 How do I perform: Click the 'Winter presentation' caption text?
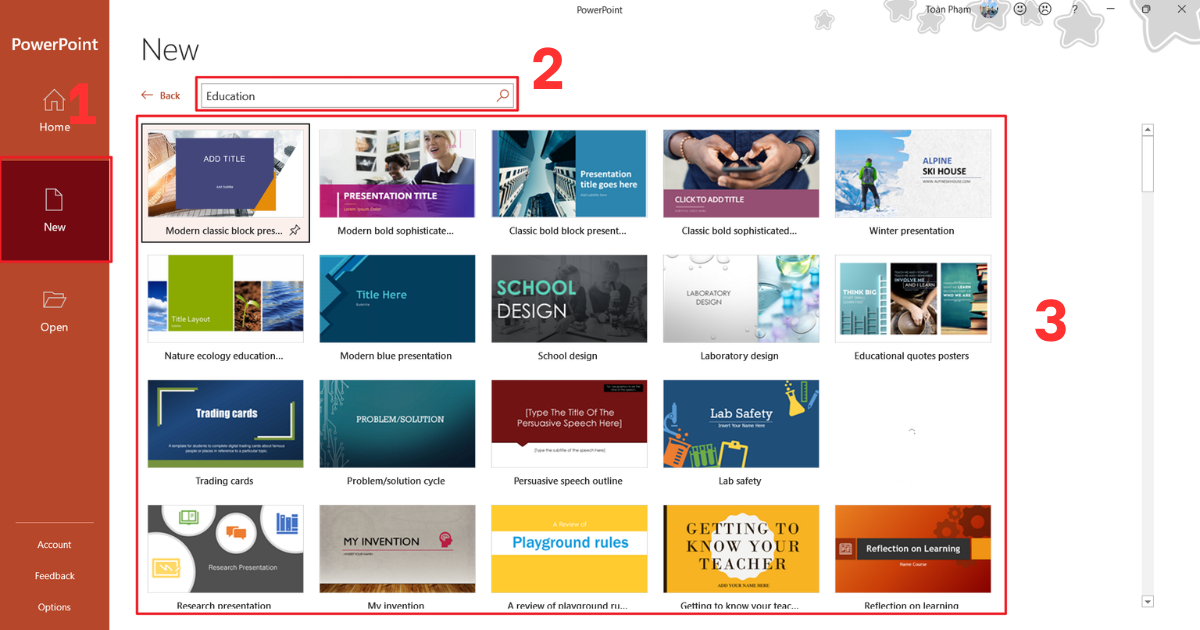(x=912, y=231)
